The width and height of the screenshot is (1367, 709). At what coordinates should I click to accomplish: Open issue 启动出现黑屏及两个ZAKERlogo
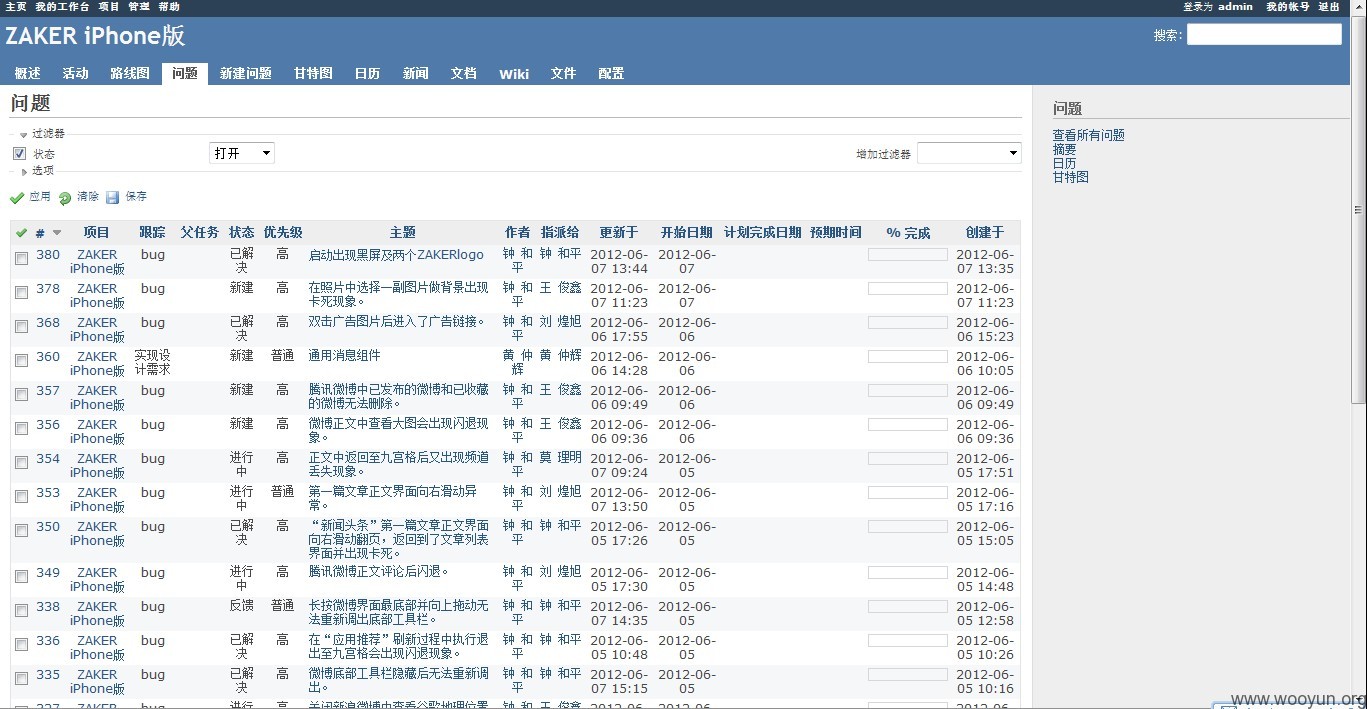pyautogui.click(x=396, y=255)
